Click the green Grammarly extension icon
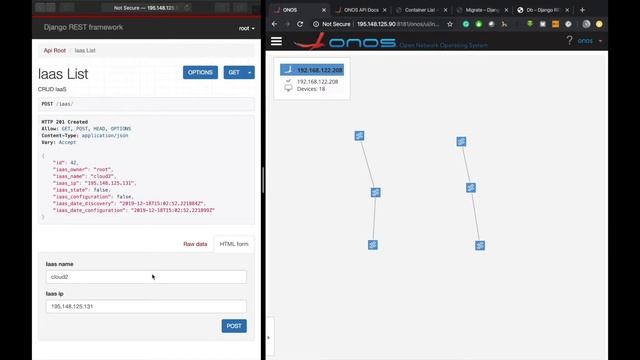 tap(466, 24)
